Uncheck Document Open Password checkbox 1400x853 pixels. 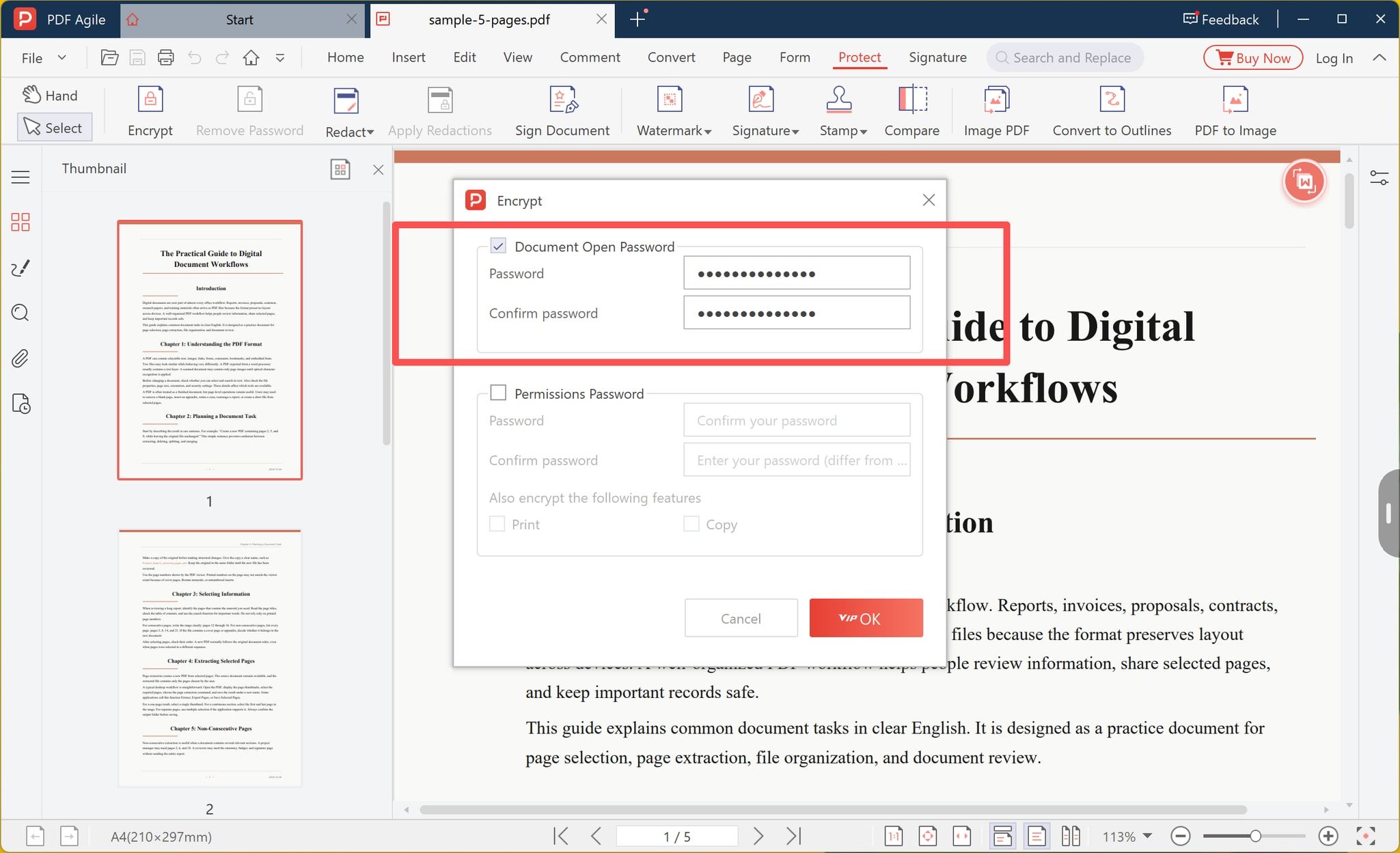click(498, 246)
